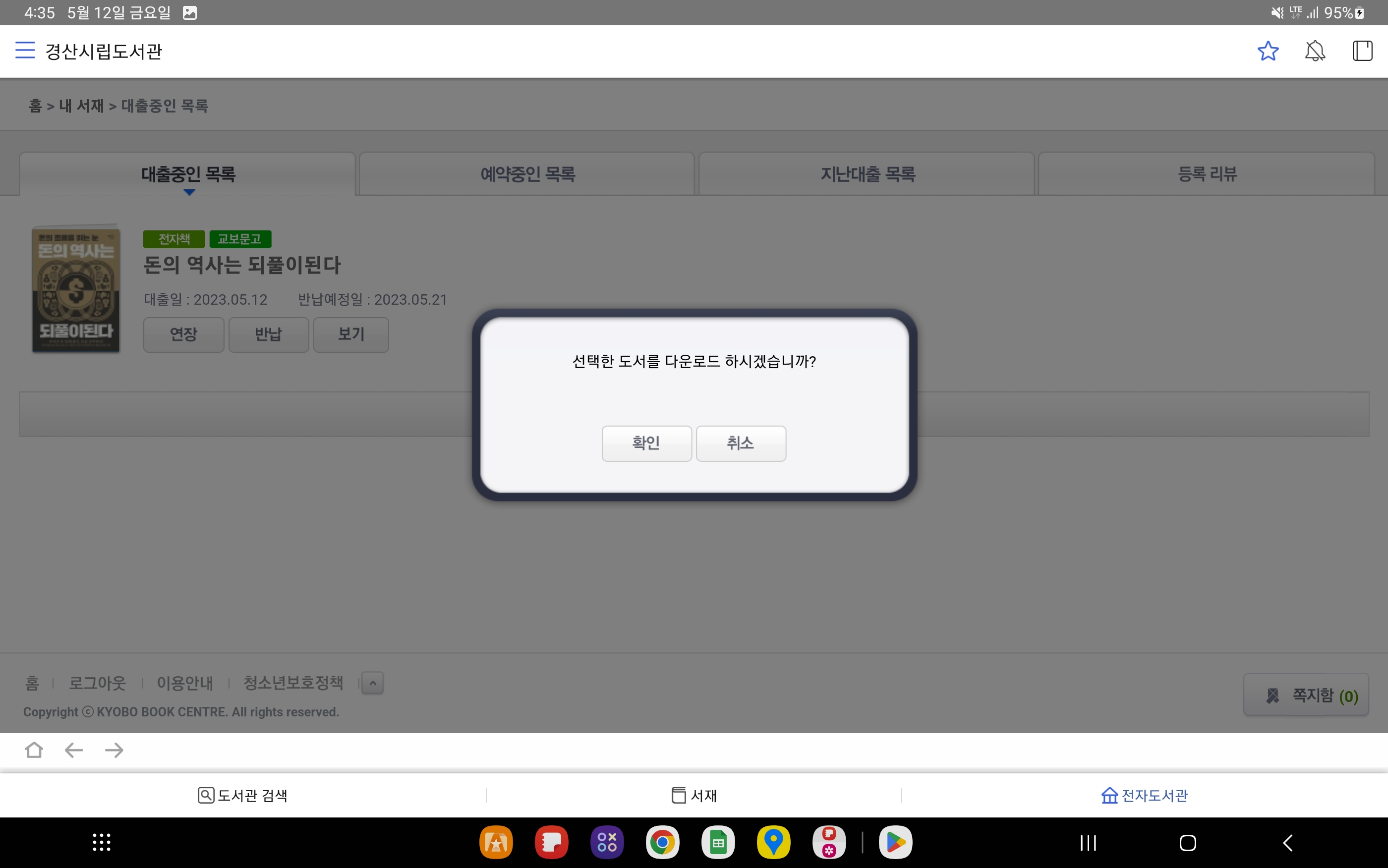Open the hamburger menu icon

(x=25, y=51)
